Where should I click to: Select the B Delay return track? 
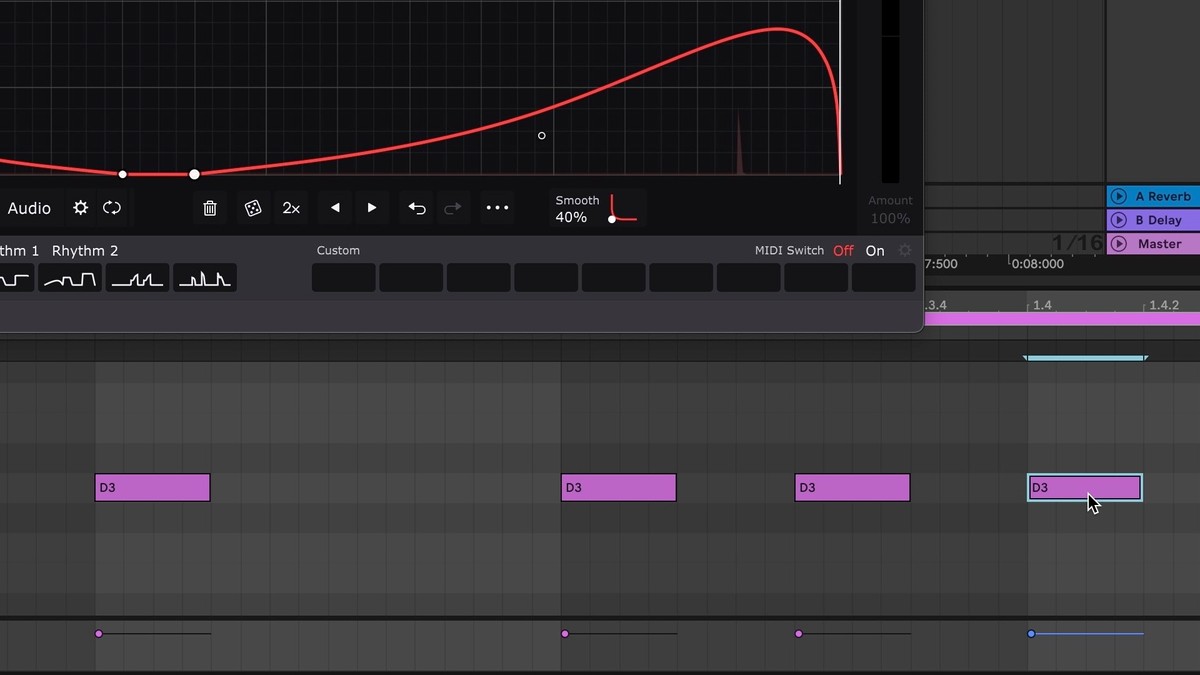click(1158, 220)
